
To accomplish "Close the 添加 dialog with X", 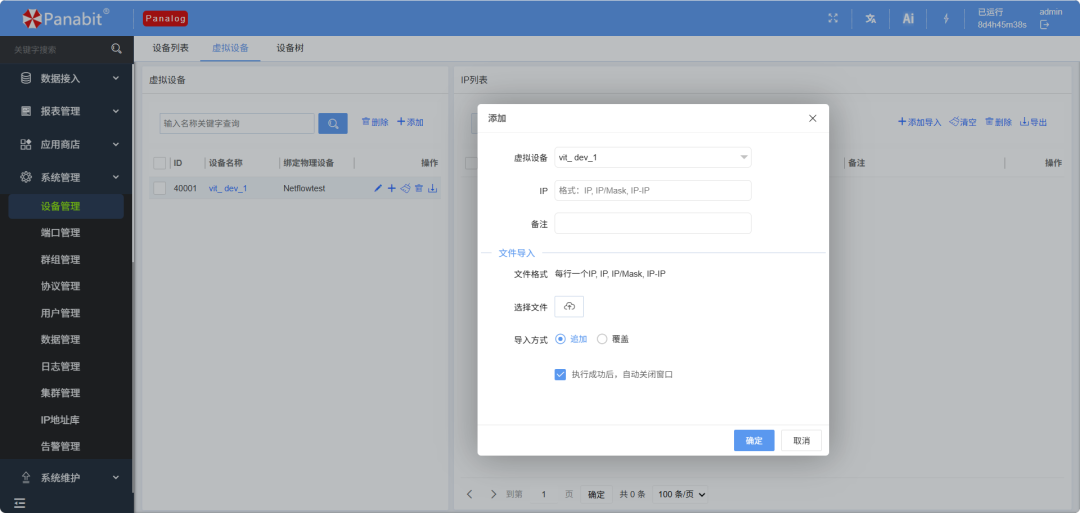I will [813, 118].
